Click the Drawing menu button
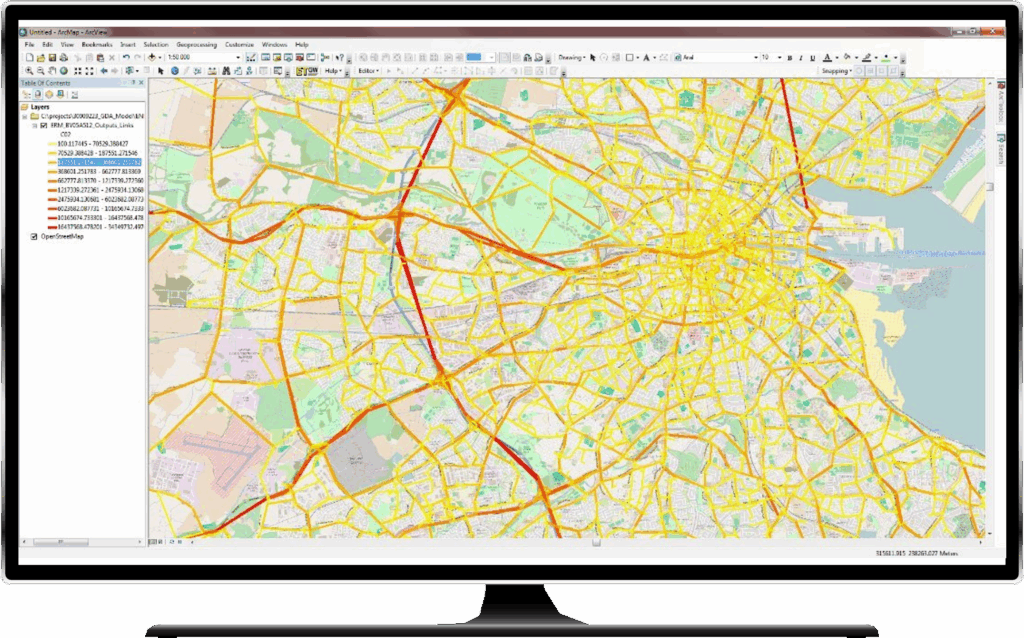The height and width of the screenshot is (638, 1024). pos(571,58)
